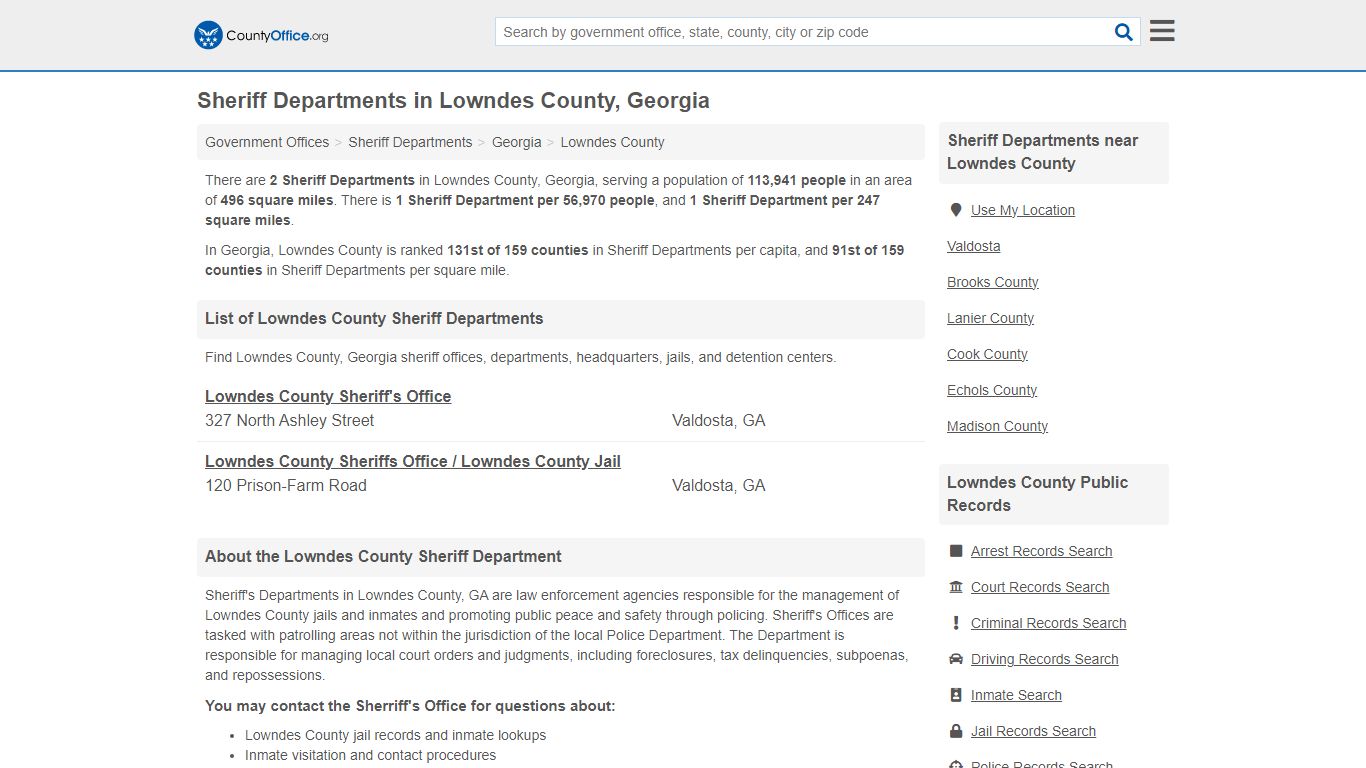Image resolution: width=1366 pixels, height=768 pixels.
Task: Click Lowndes County Public Records heading
Action: (x=1038, y=494)
